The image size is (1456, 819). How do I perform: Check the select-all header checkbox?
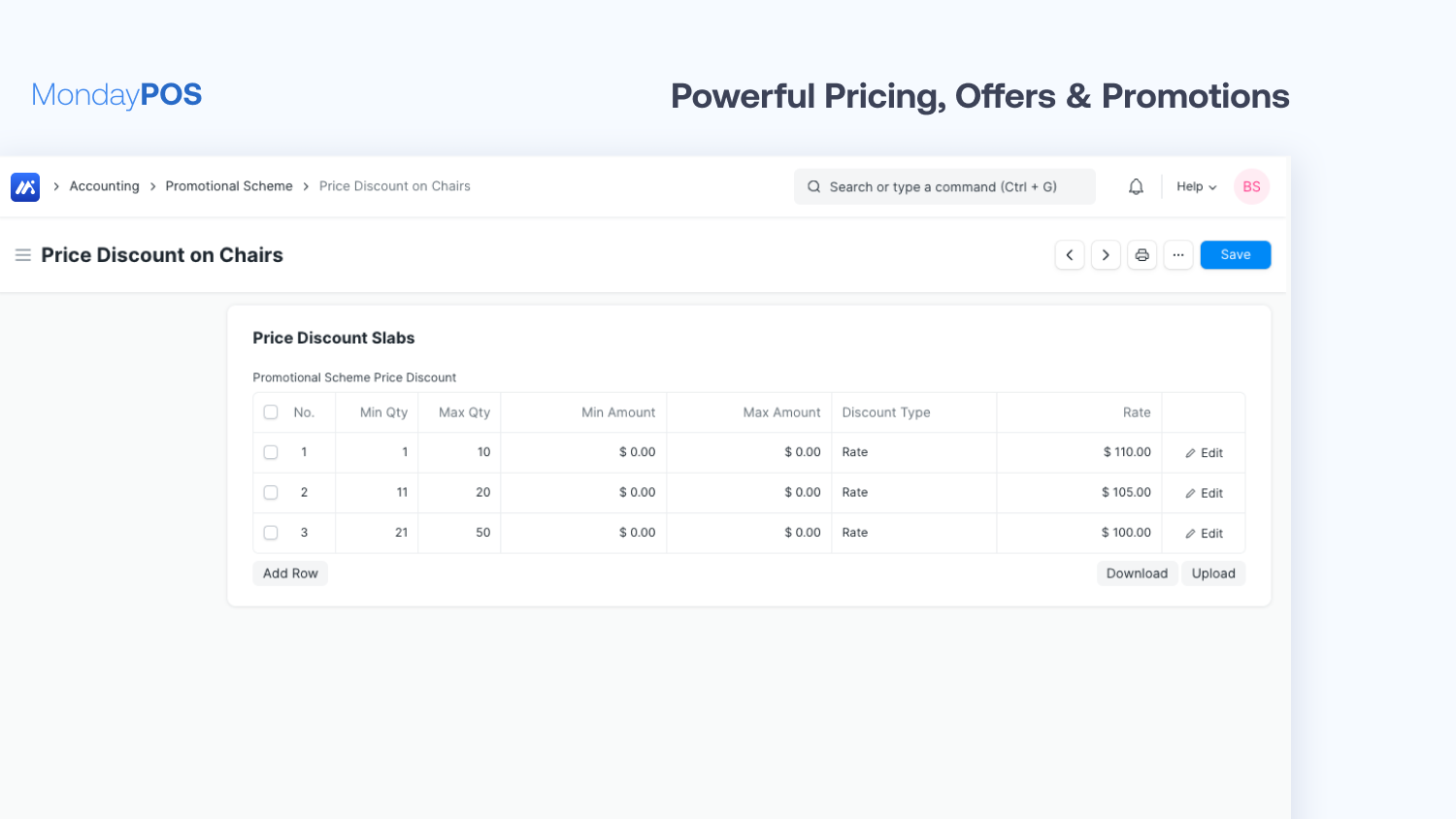271,412
